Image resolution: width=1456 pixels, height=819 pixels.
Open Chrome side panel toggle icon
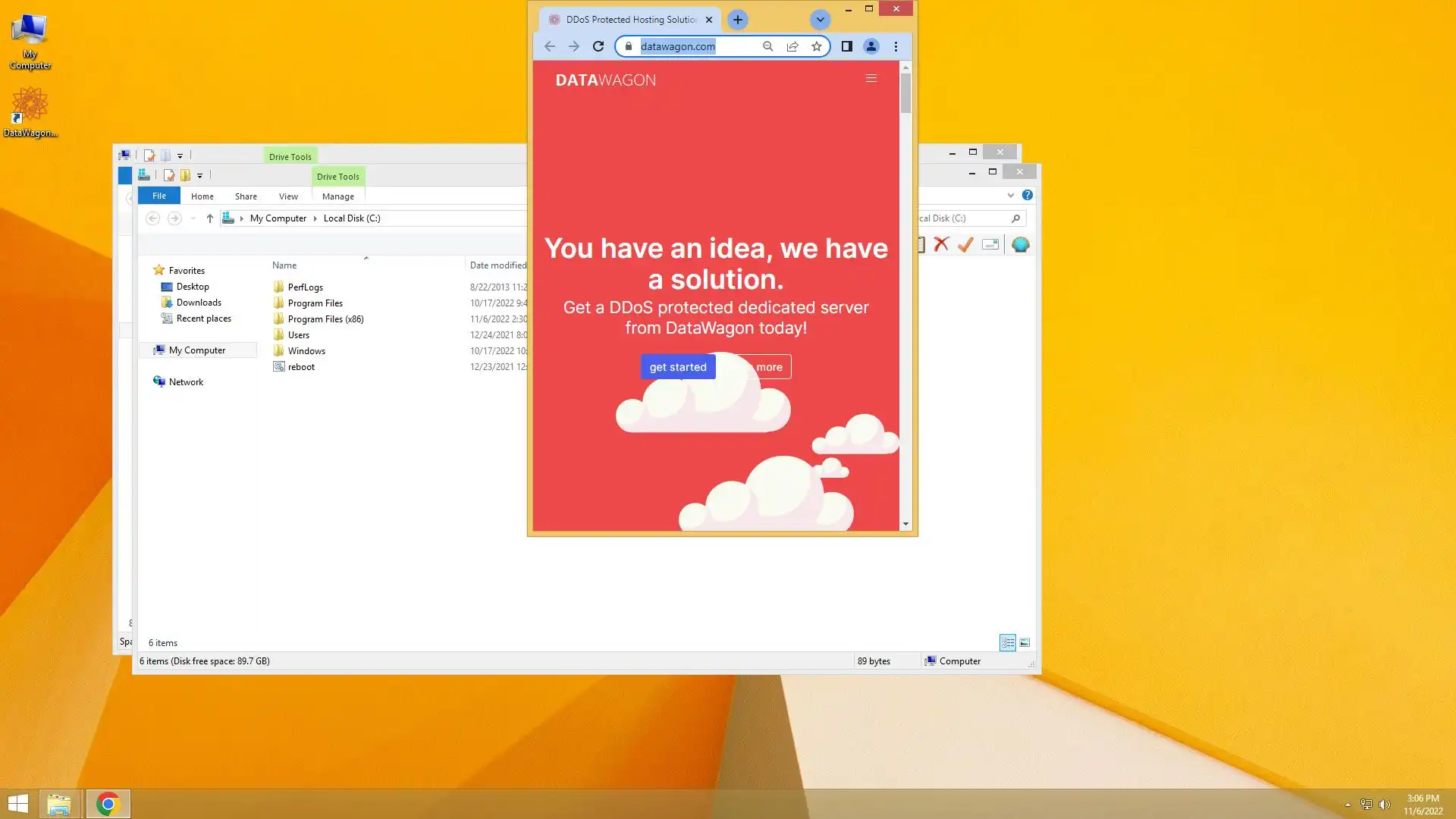847,46
